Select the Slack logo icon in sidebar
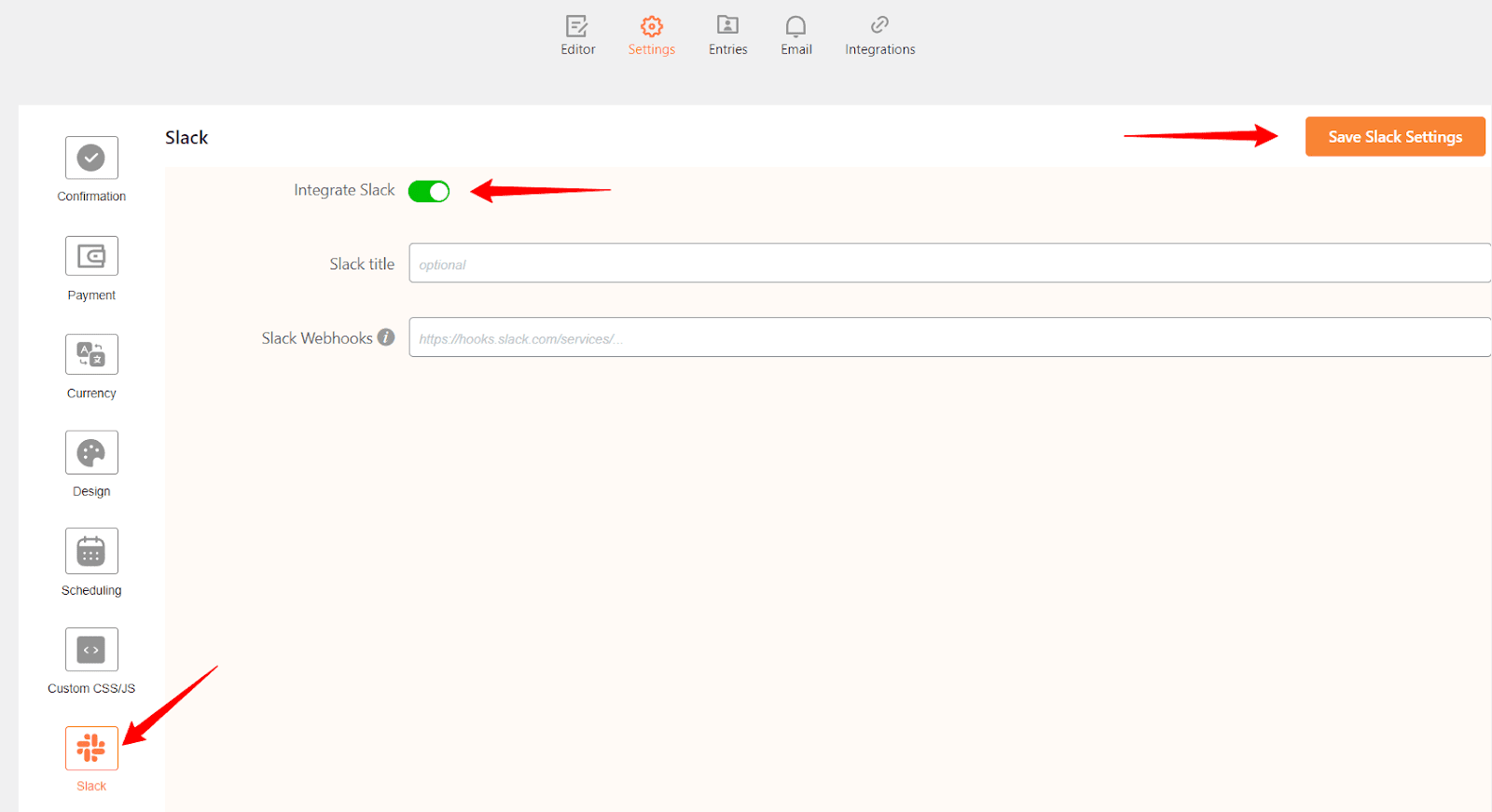The image size is (1492, 812). 91,748
